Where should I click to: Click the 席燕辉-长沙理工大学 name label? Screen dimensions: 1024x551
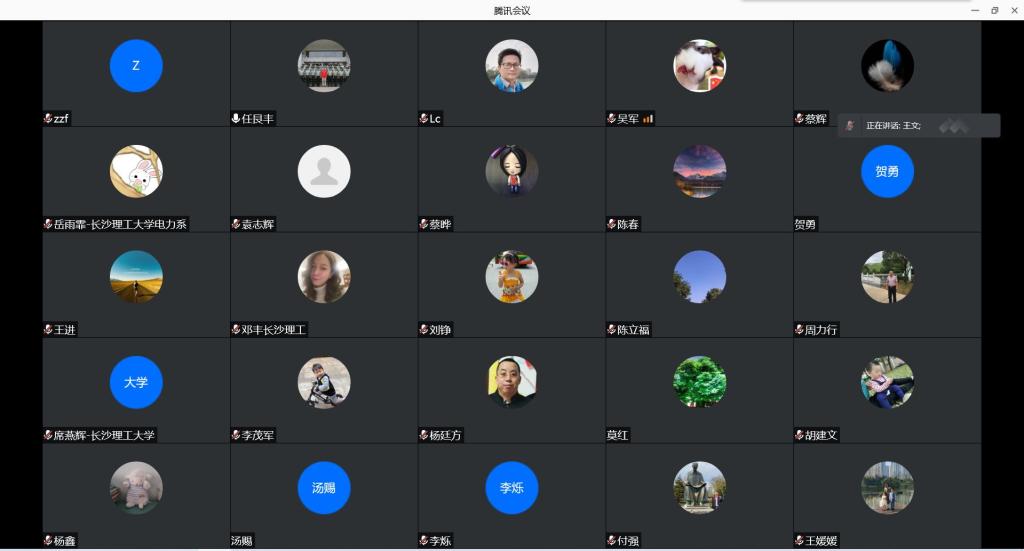104,435
